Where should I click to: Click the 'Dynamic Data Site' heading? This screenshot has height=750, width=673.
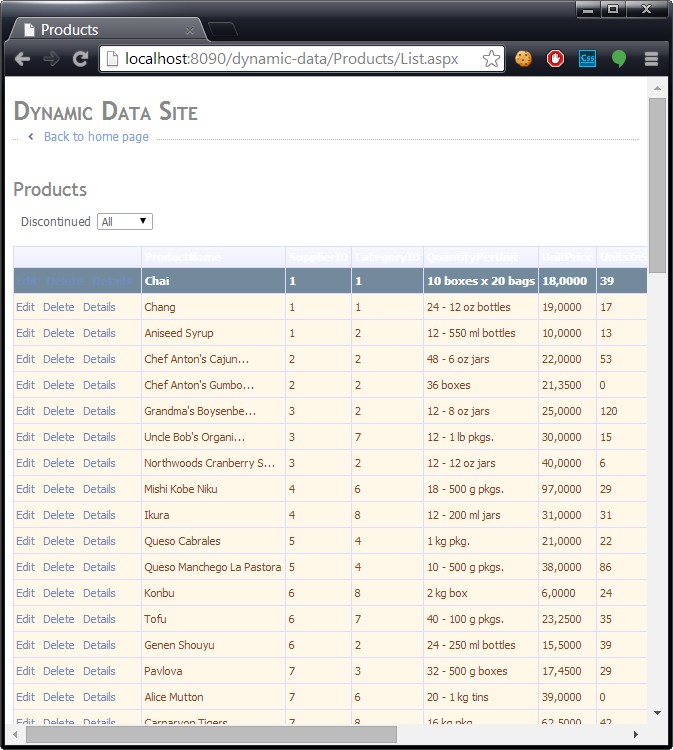click(106, 111)
